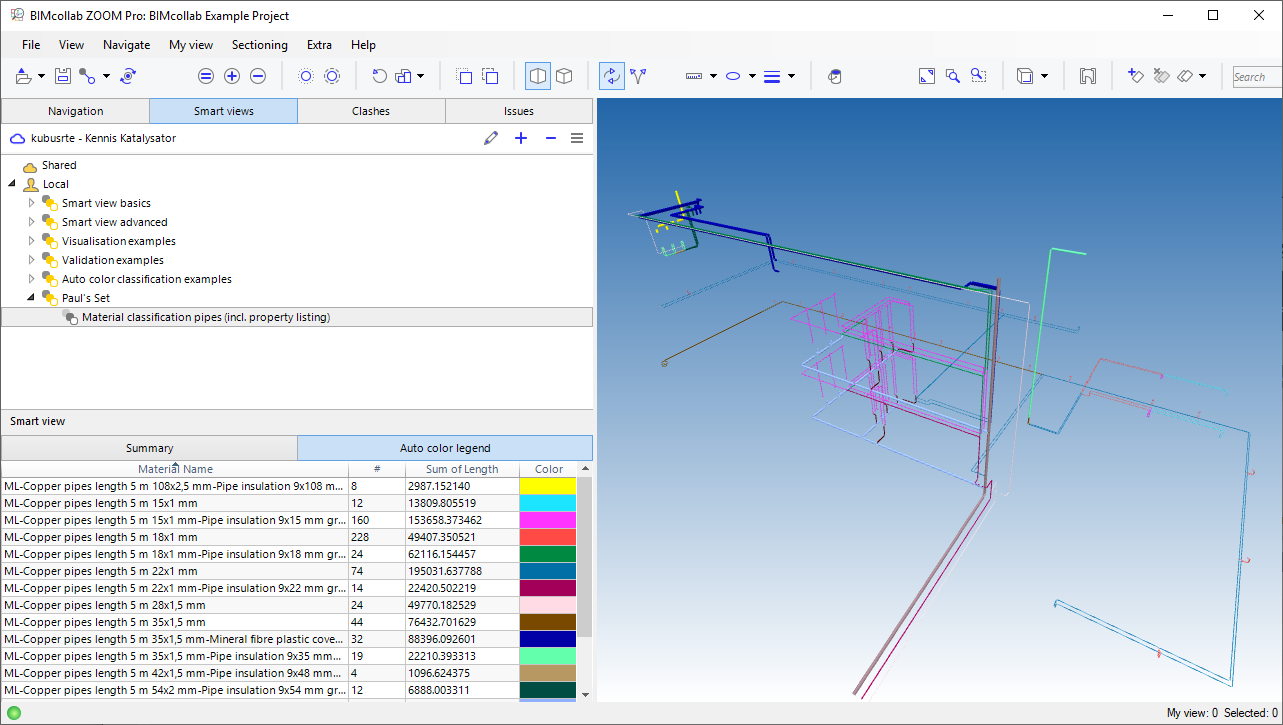Toggle the orthographic cube view
1283x725 pixels.
coord(564,76)
